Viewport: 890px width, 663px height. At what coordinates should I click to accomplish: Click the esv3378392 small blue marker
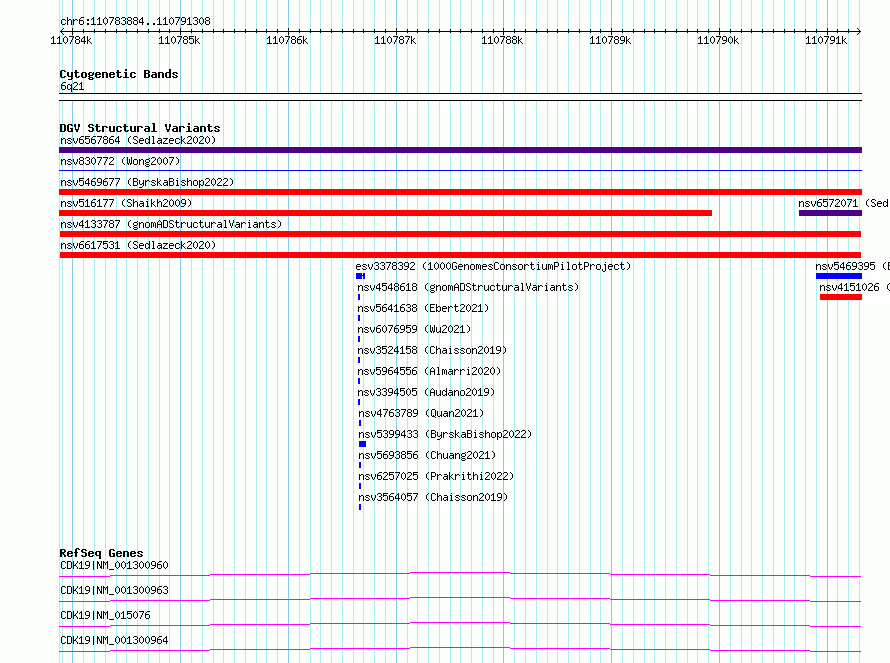(360, 276)
